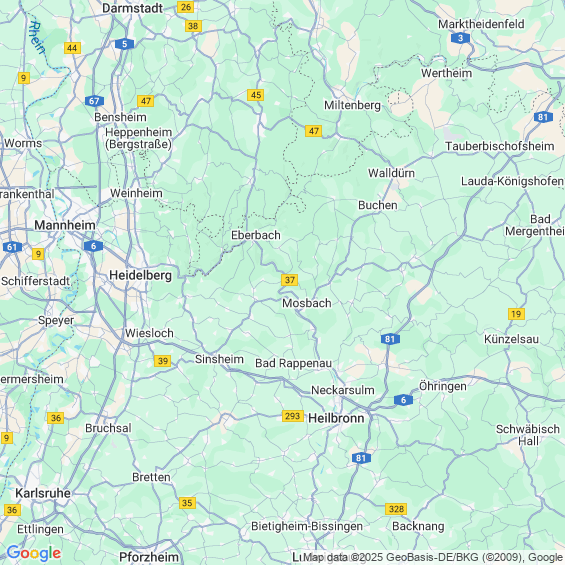Select the Schwäbisch Hall label
This screenshot has height=565, width=565.
(x=528, y=435)
